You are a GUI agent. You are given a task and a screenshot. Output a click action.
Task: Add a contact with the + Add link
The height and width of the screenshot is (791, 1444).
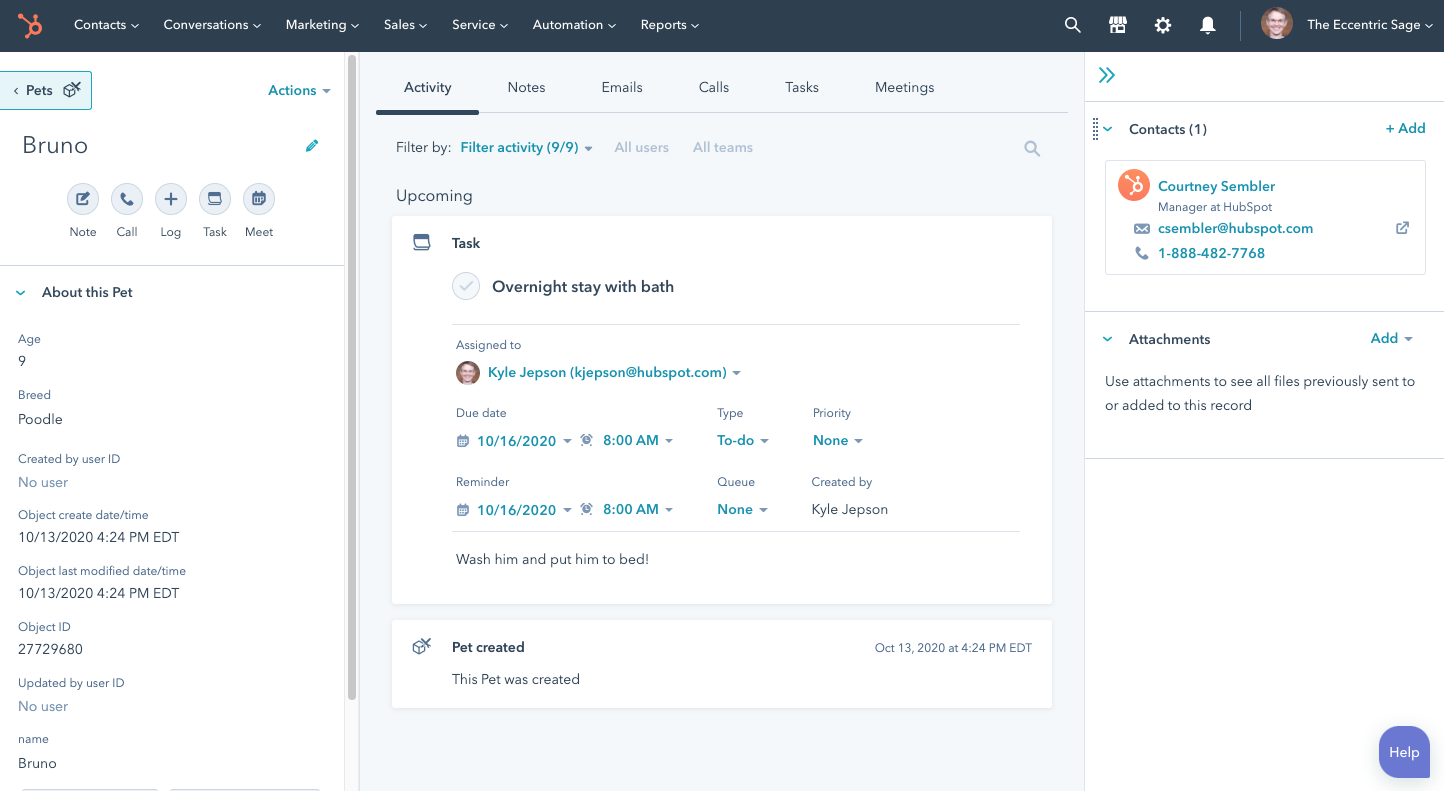click(1405, 128)
